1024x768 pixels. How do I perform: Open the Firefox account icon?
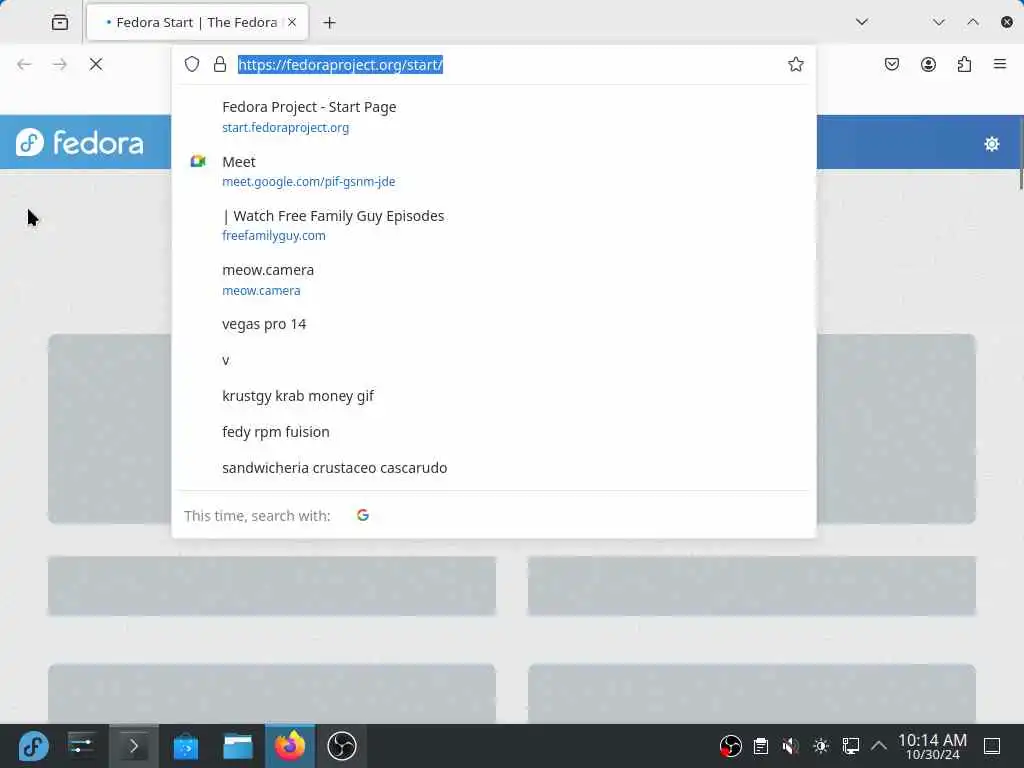pyautogui.click(x=928, y=64)
